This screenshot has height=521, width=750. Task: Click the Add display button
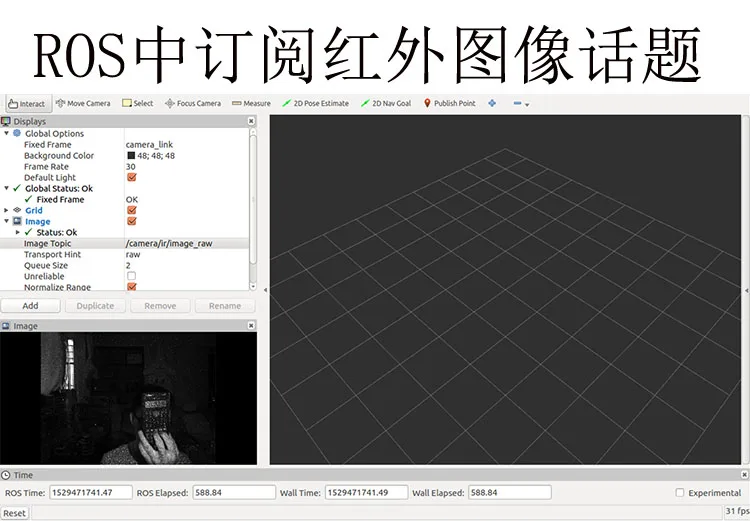[31, 306]
